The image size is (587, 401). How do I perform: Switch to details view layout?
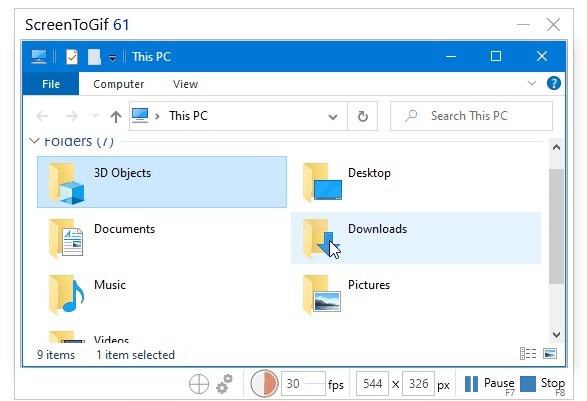[528, 353]
